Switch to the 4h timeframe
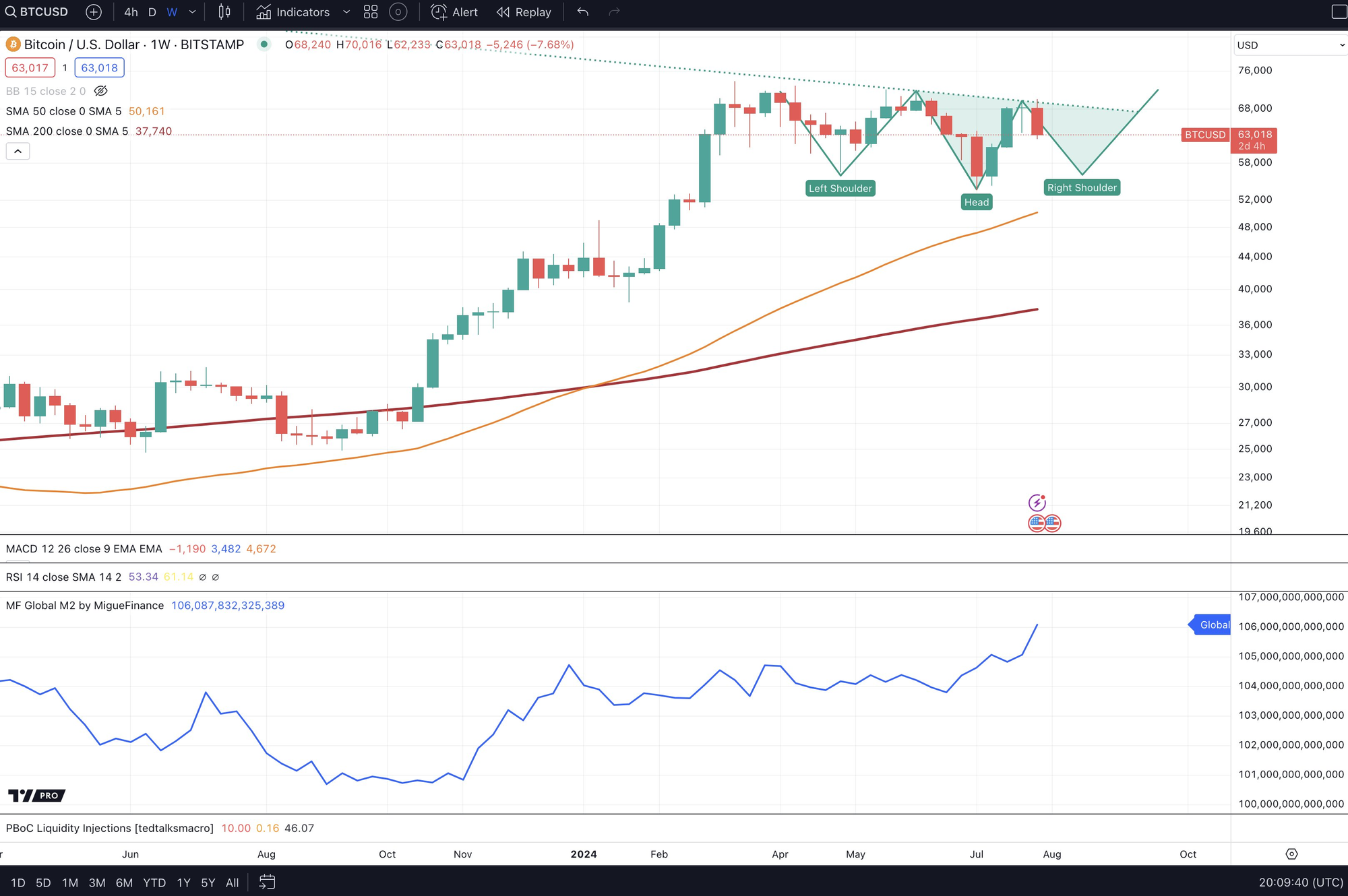The width and height of the screenshot is (1348, 896). point(131,12)
